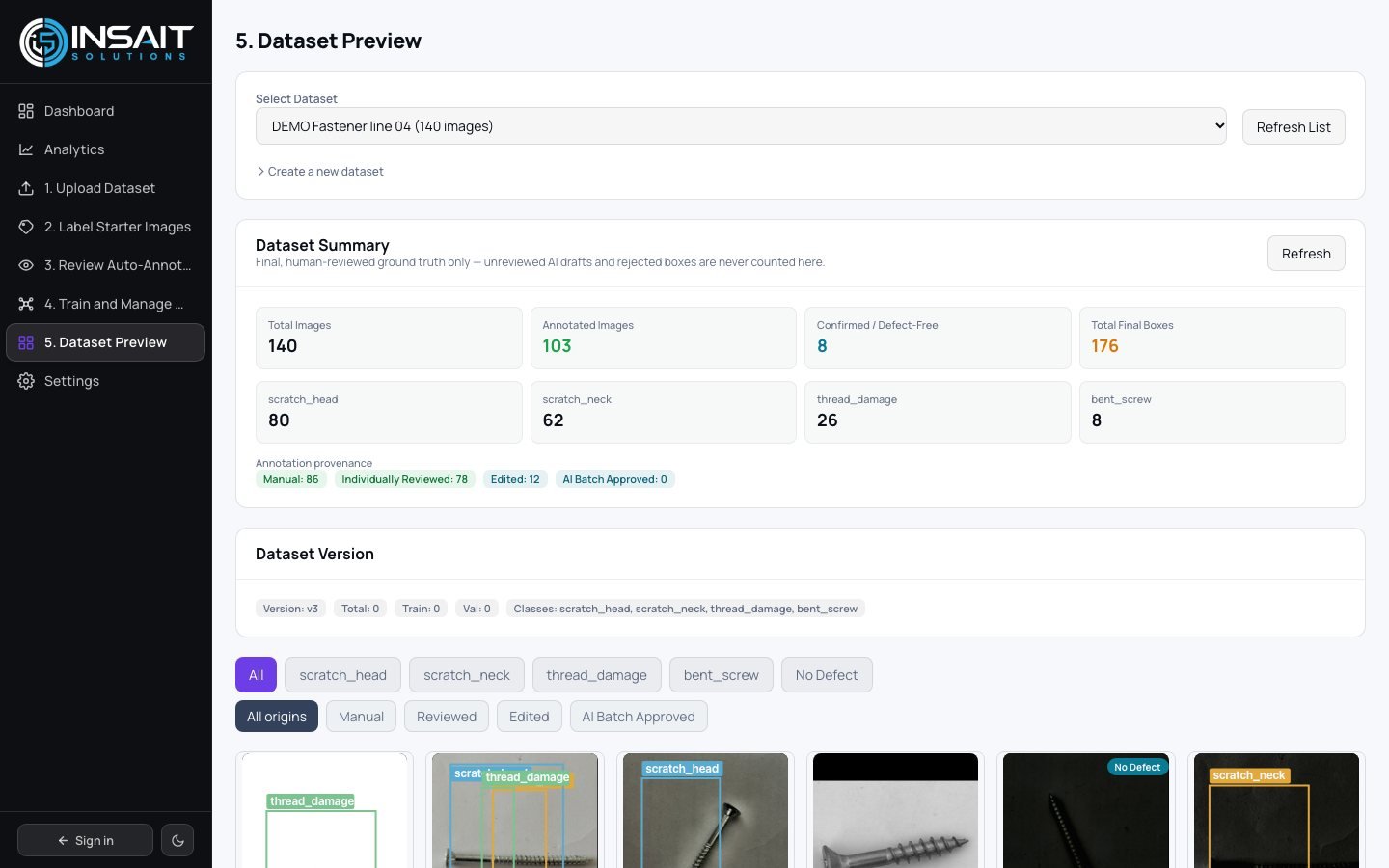Viewport: 1389px width, 868px height.
Task: Click the Total Final Boxes 176 card
Action: 1212,338
